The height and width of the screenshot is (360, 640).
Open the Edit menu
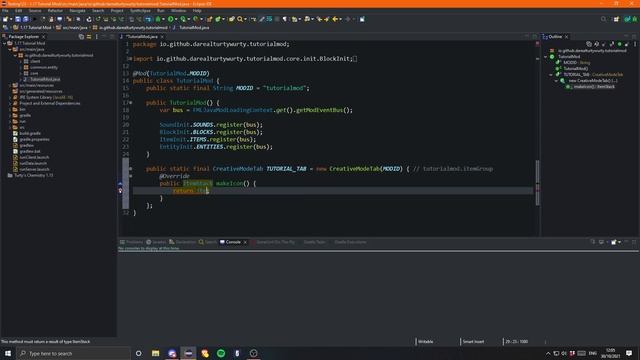click(x=19, y=11)
